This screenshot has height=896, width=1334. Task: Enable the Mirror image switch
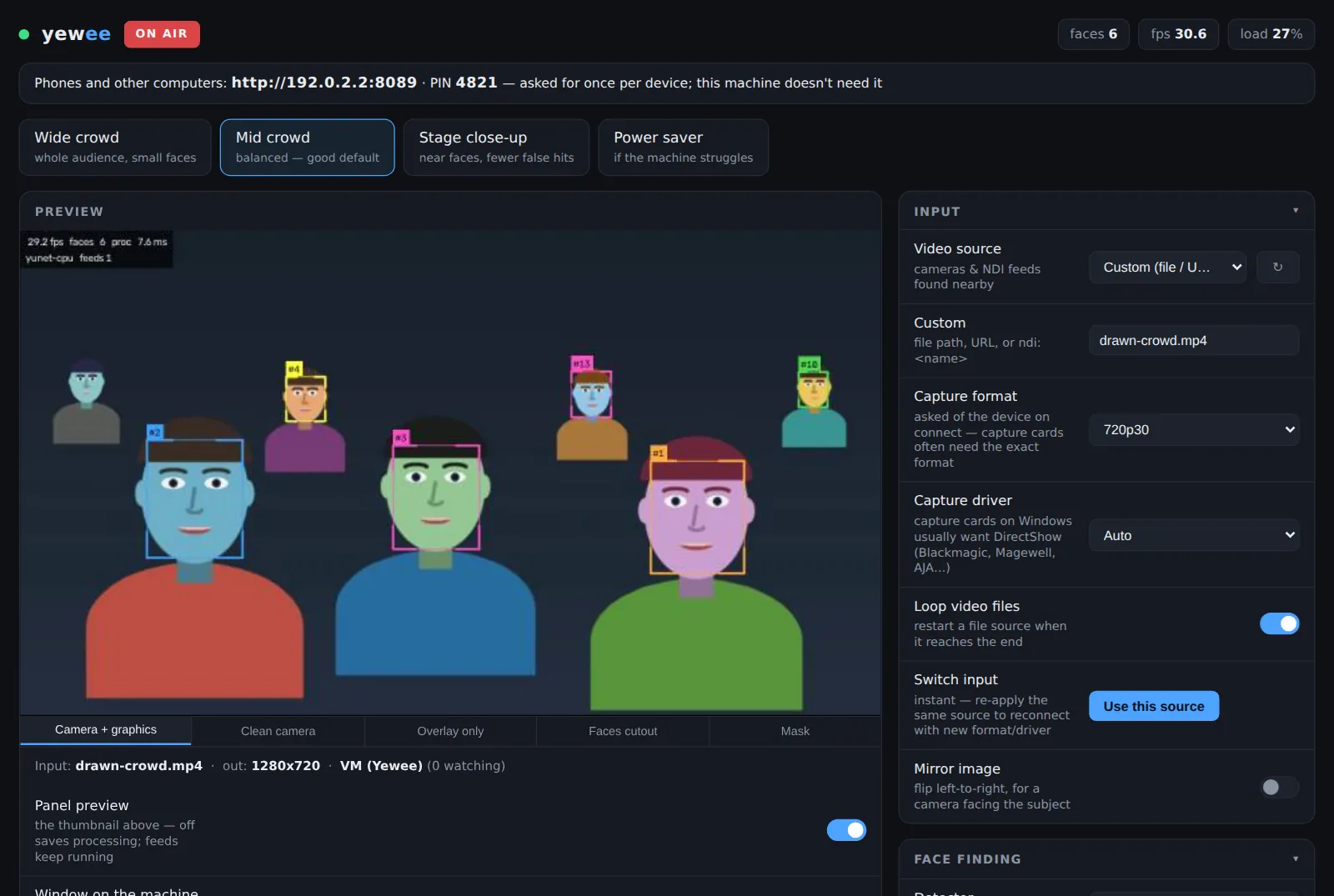1279,787
